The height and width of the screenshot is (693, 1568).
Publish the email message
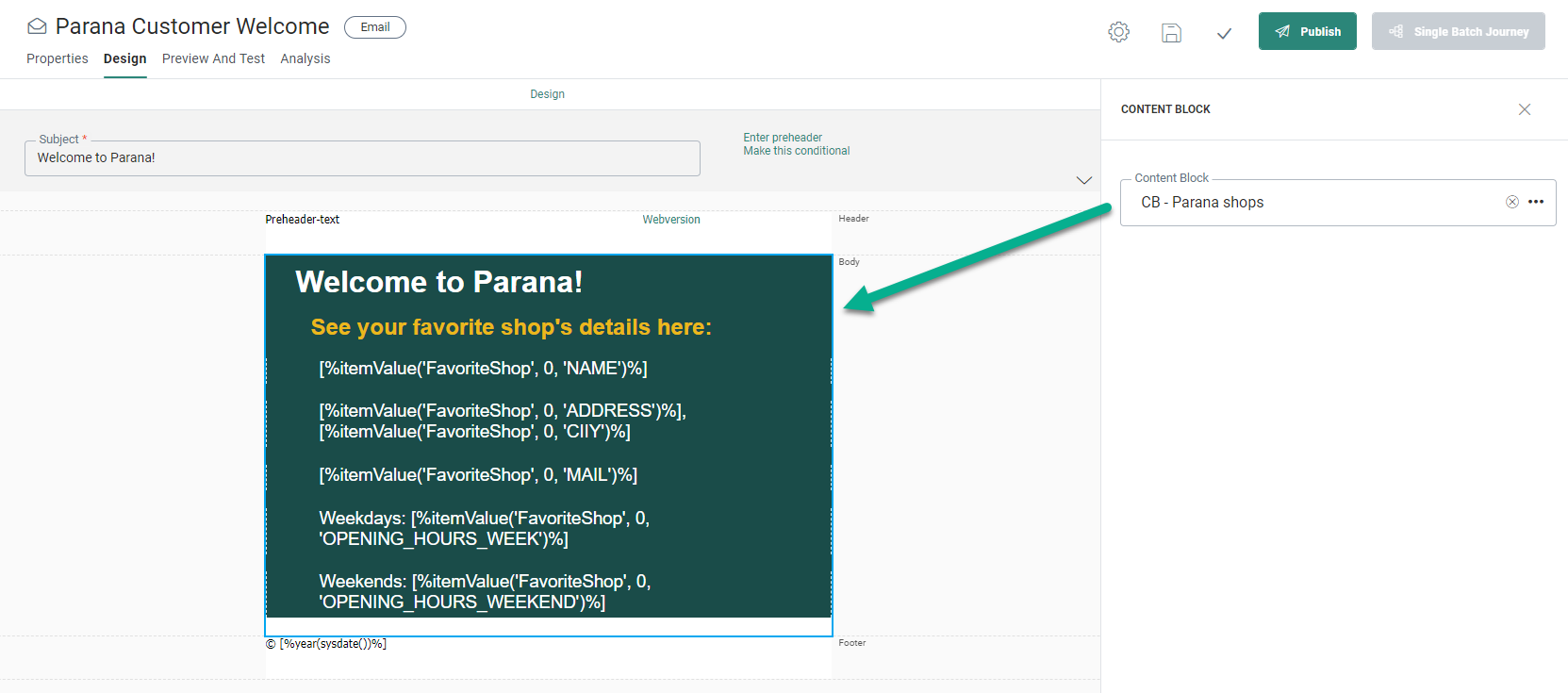click(1307, 31)
